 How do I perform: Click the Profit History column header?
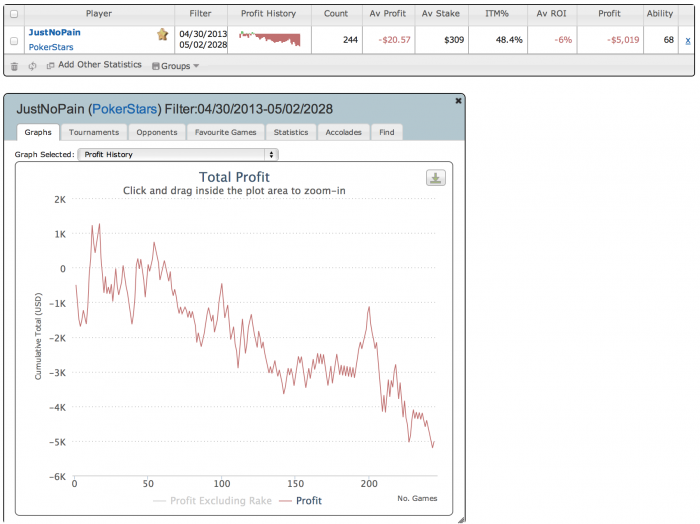click(268, 13)
